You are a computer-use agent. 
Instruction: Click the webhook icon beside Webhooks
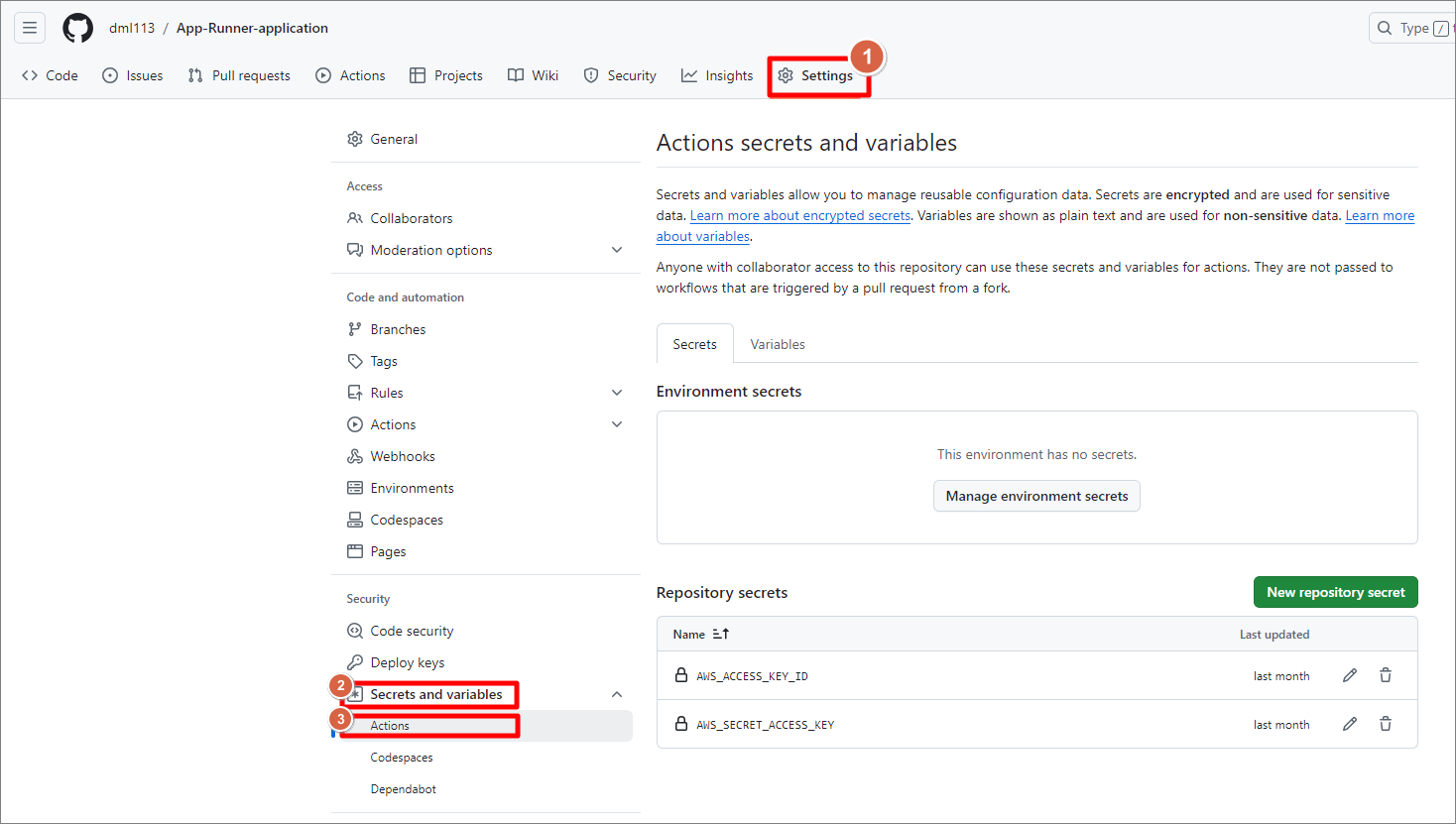pos(355,456)
